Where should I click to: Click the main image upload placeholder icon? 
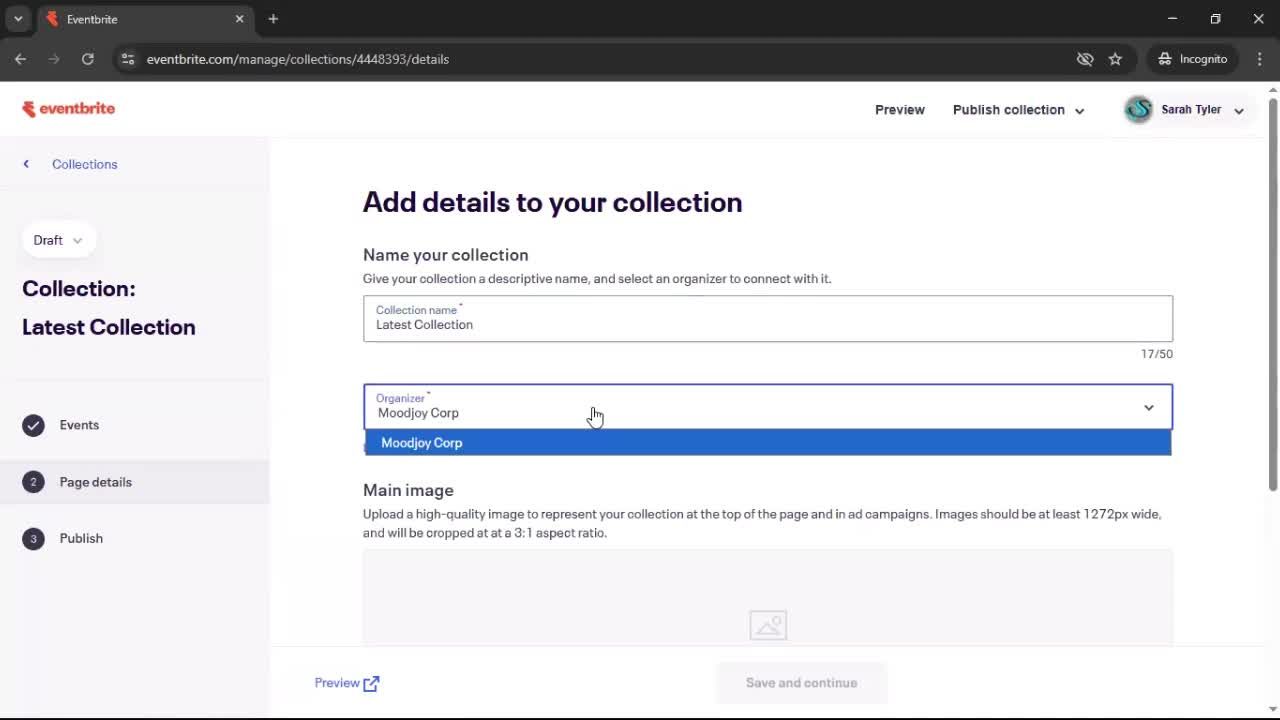point(768,626)
